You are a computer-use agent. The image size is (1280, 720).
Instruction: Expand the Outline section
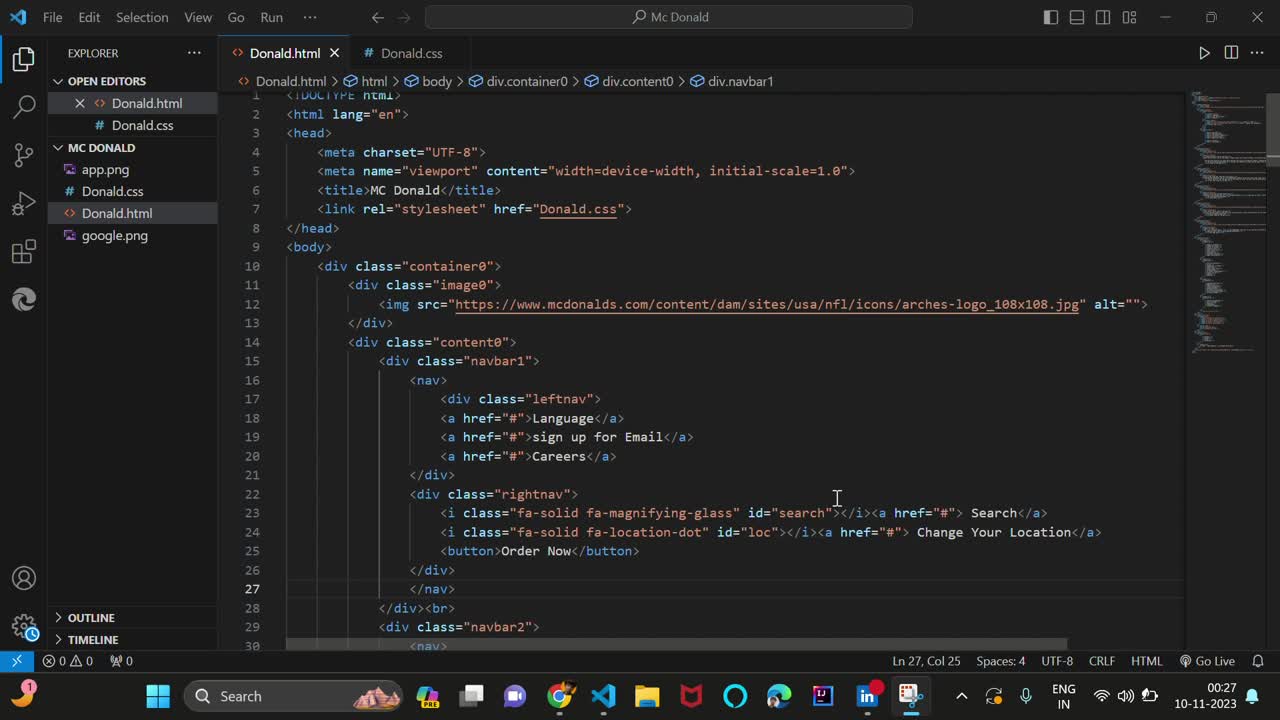(x=91, y=618)
